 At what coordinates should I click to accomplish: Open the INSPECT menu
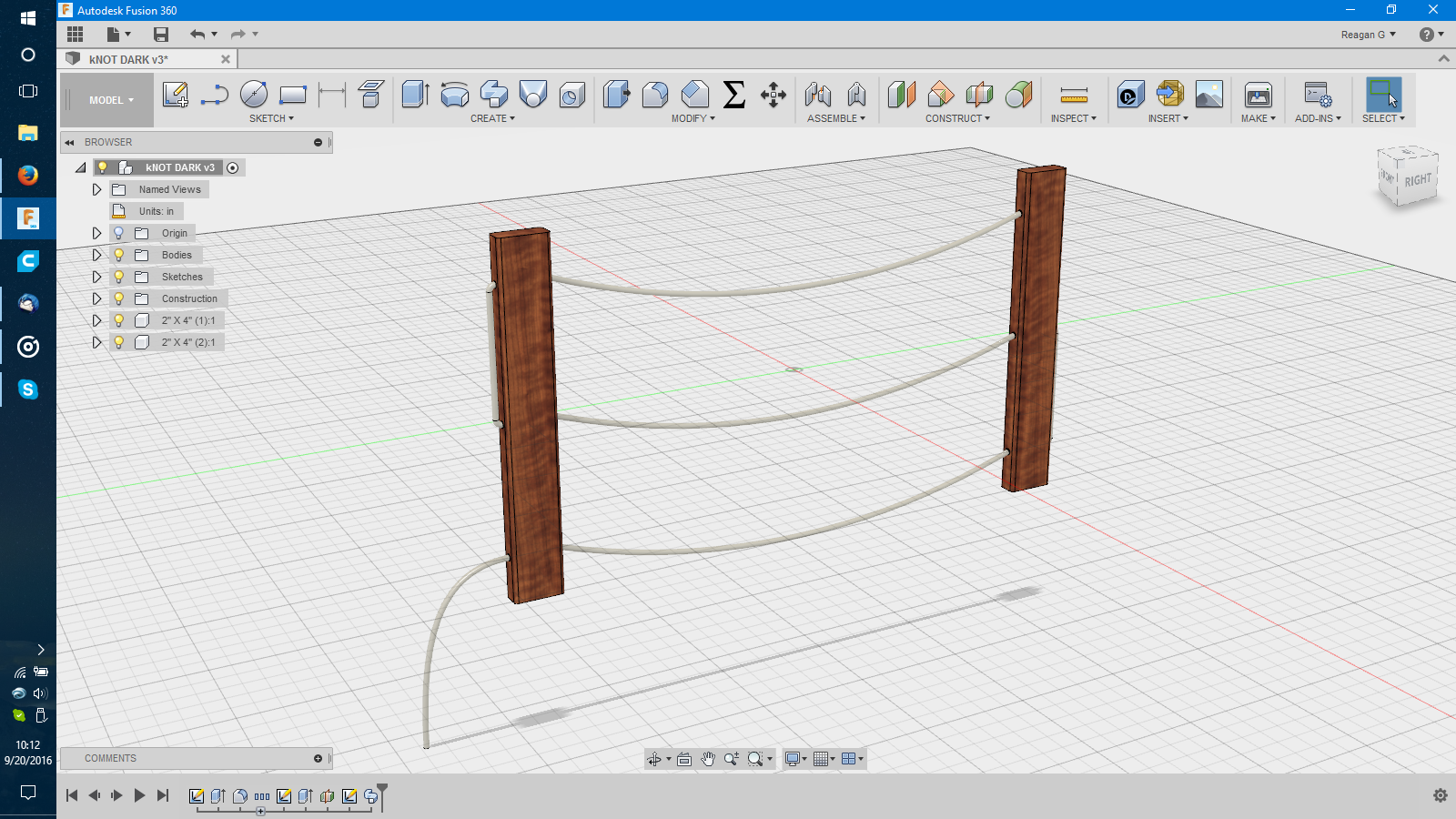click(x=1074, y=118)
